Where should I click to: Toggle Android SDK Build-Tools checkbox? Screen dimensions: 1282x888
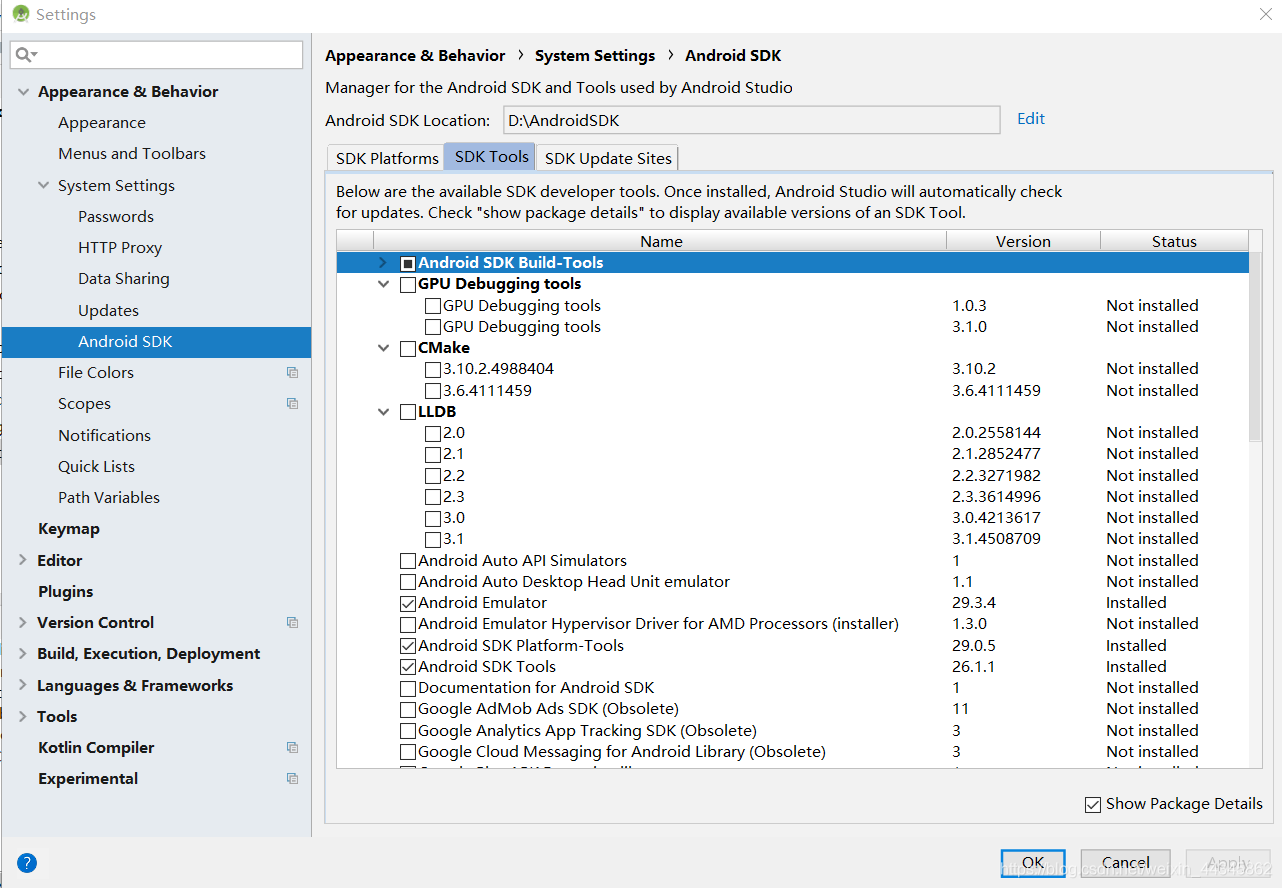pyautogui.click(x=407, y=264)
